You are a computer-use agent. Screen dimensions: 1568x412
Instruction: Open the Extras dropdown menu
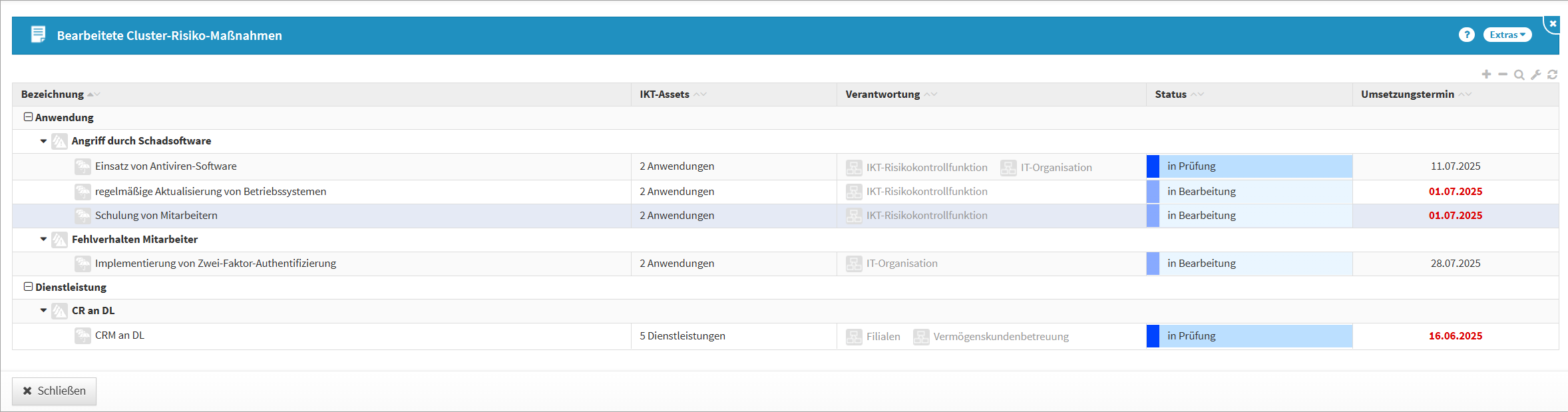[1507, 35]
